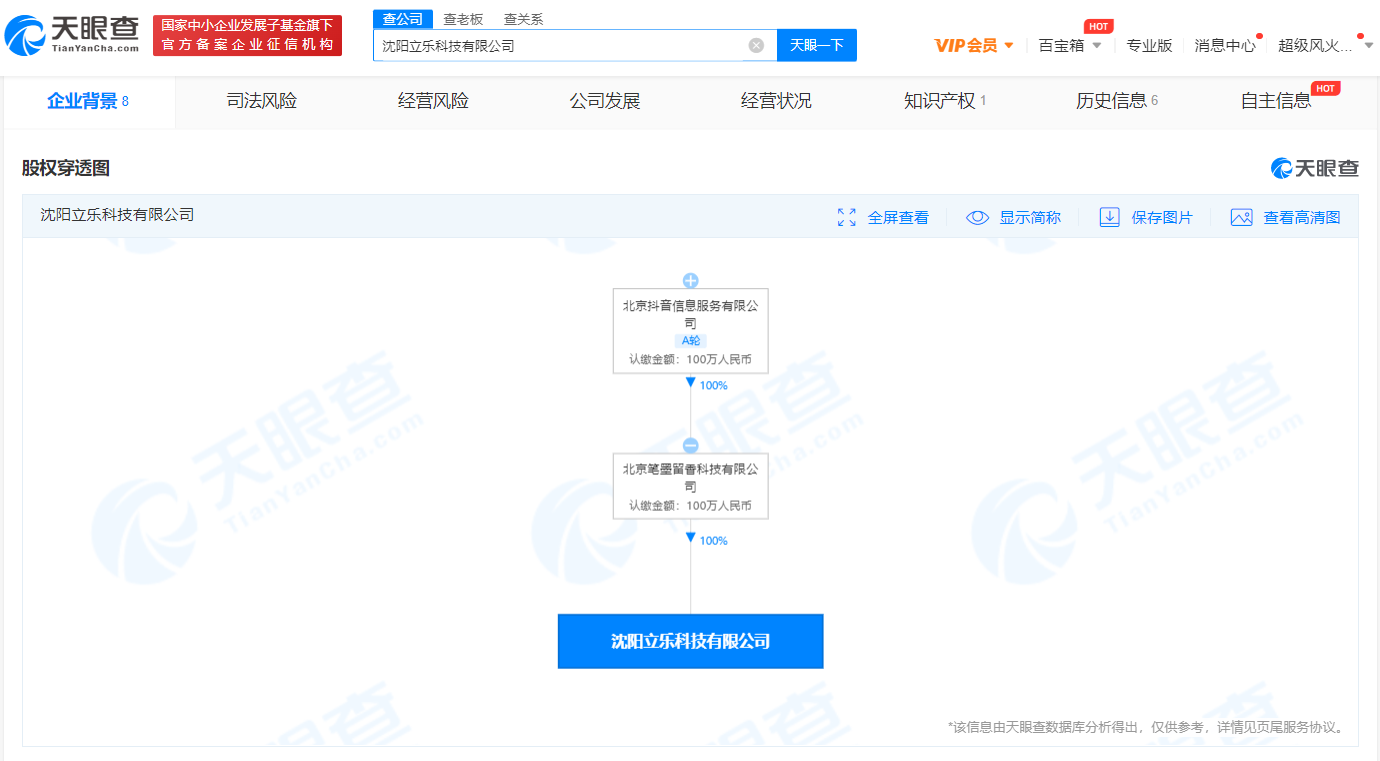Click the eye icon for short names

point(977,217)
